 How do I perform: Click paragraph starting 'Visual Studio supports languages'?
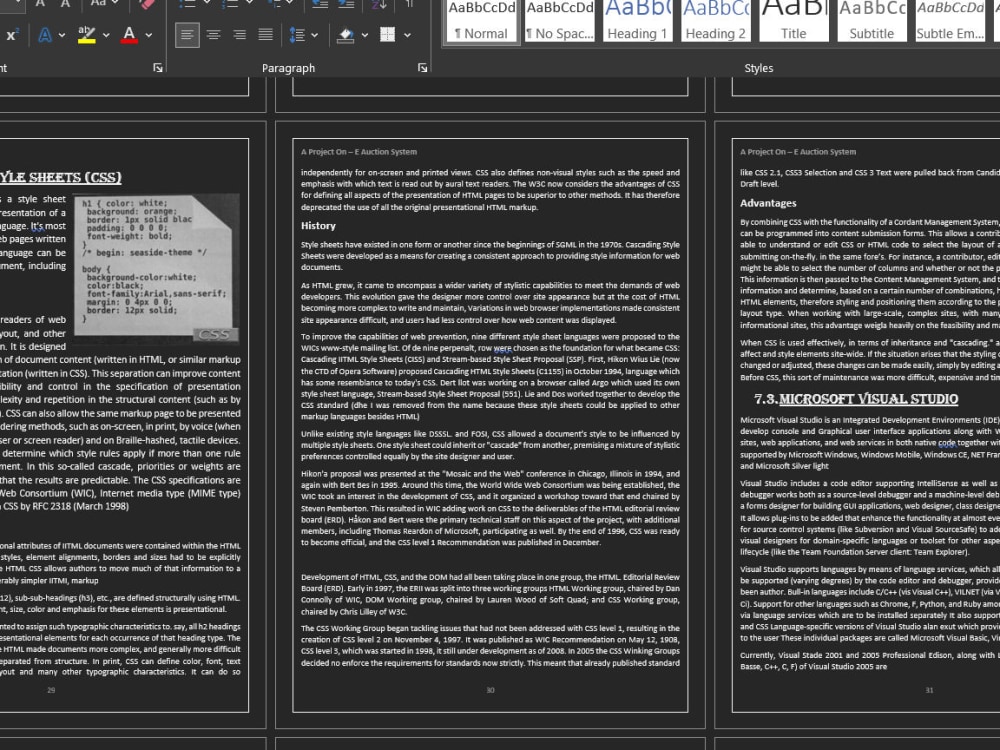tap(870, 603)
